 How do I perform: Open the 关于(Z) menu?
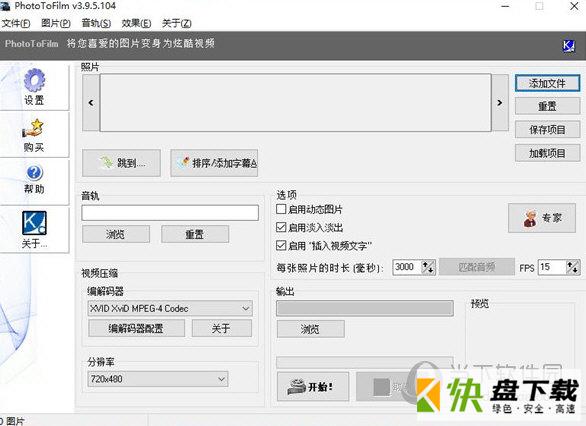[177, 24]
